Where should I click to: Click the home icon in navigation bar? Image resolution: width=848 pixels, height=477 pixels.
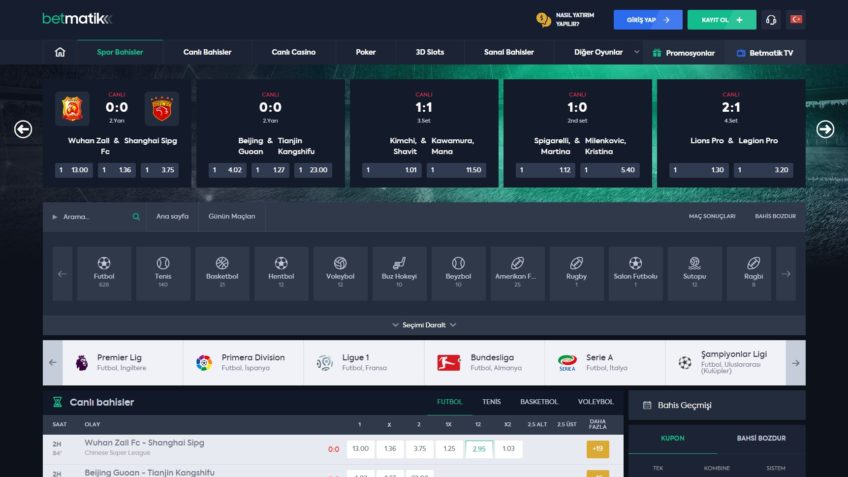click(x=60, y=52)
